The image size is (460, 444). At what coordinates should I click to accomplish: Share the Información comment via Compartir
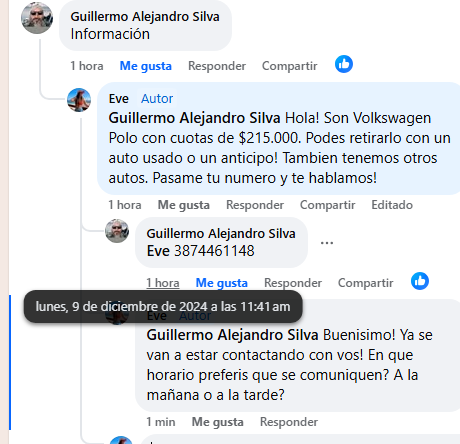coord(290,66)
